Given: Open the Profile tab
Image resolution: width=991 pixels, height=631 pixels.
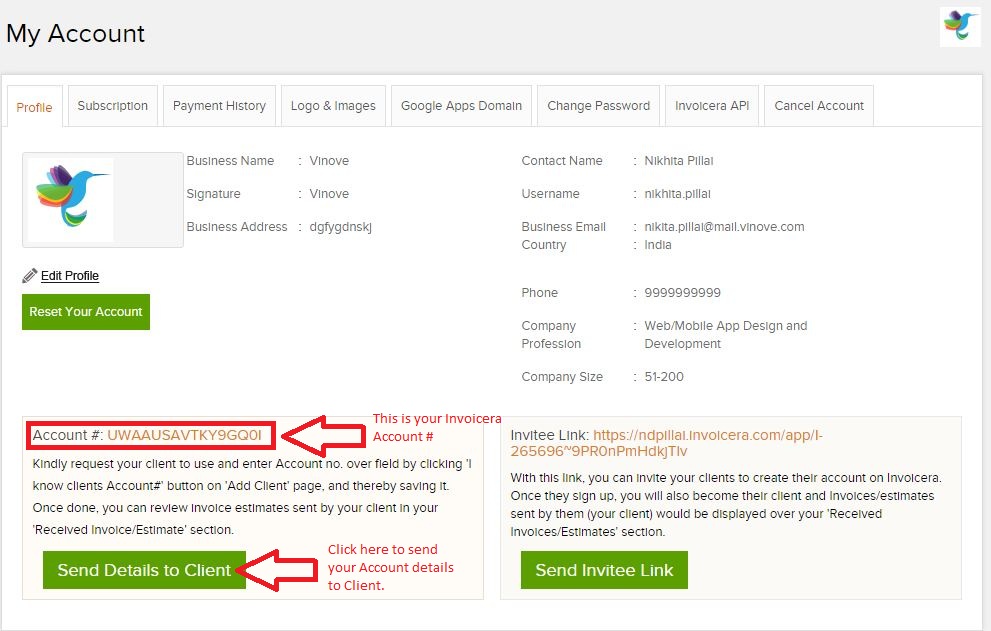Looking at the screenshot, I should tap(34, 107).
